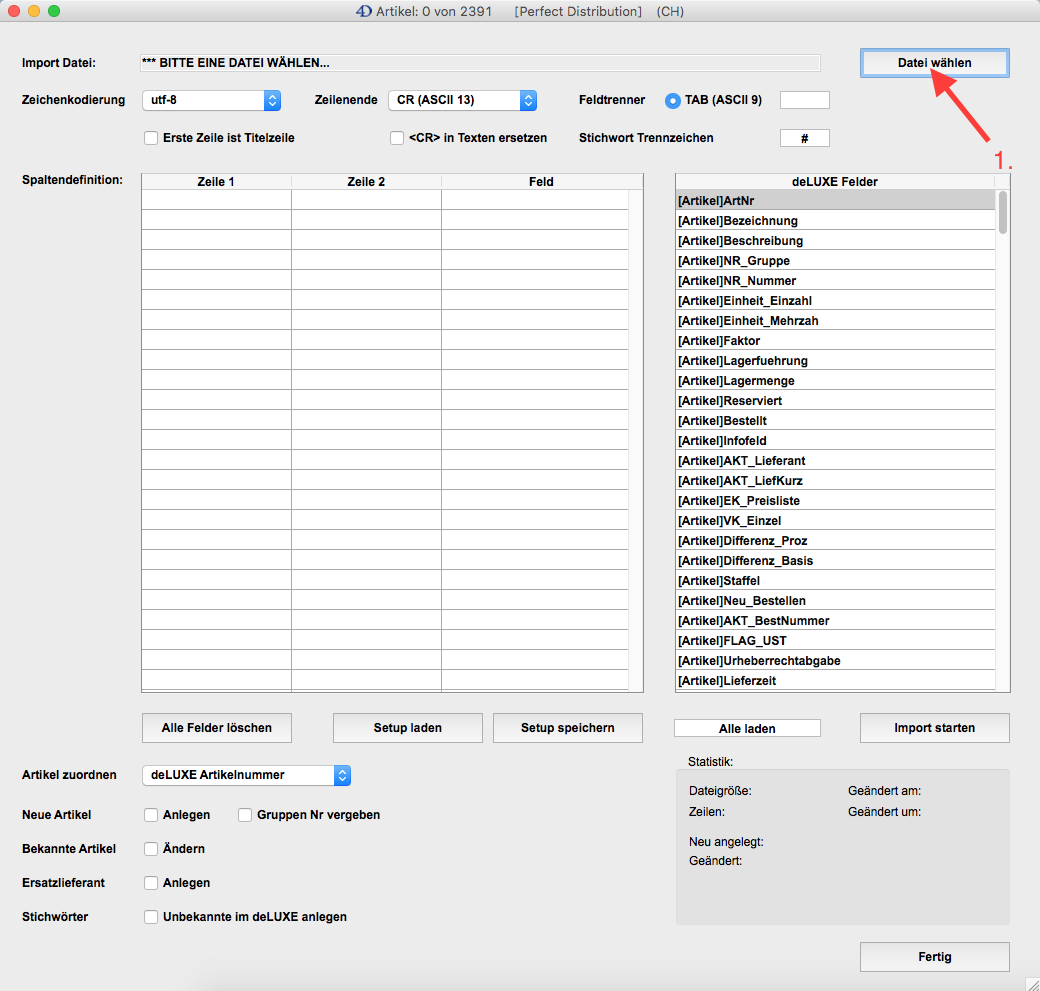This screenshot has height=991, width=1040.
Task: Toggle <CR> in Texten ersetzen checkbox
Action: [397, 138]
